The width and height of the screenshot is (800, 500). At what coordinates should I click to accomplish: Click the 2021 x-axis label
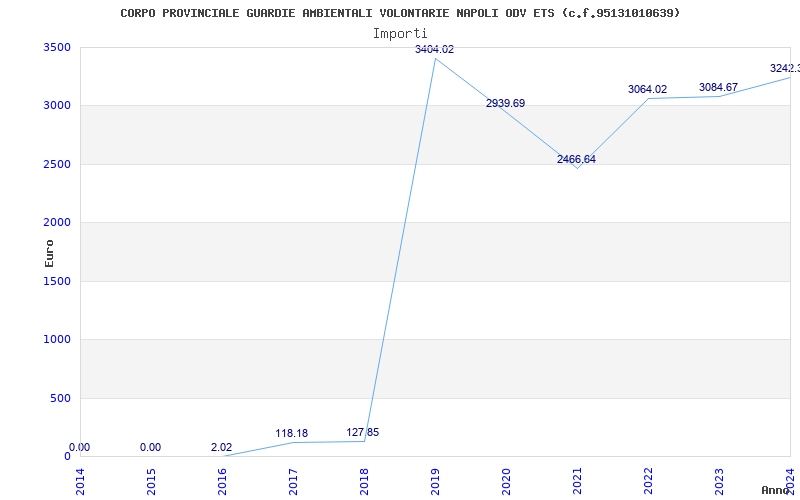577,481
